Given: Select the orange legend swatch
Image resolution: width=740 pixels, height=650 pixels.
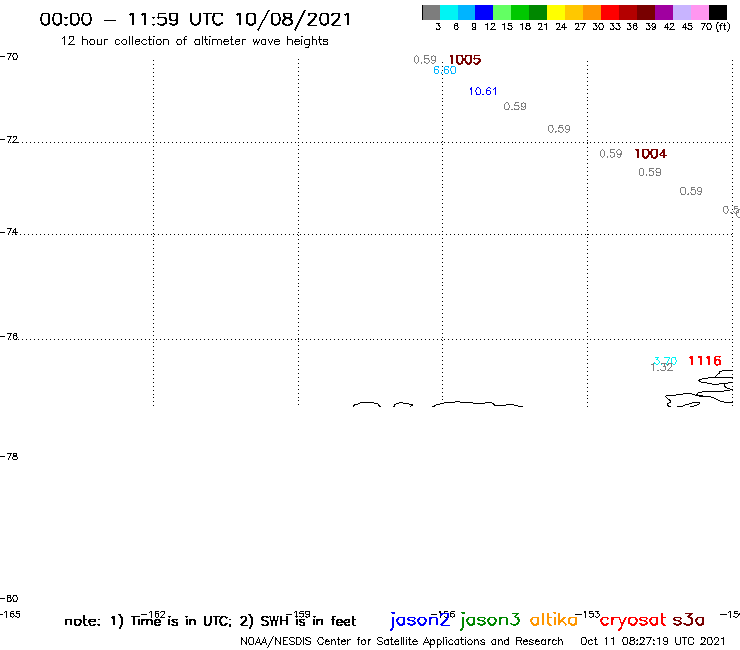Looking at the screenshot, I should 592,12.
